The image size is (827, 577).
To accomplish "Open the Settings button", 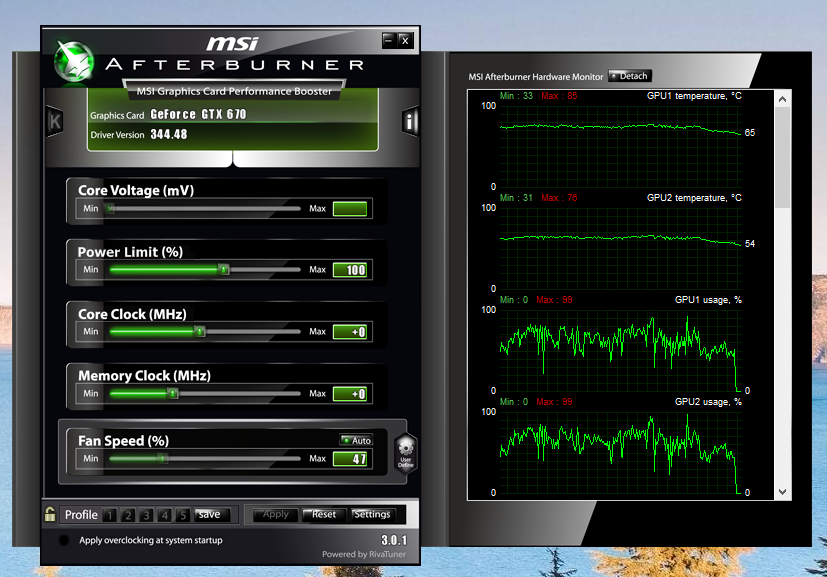I will (x=372, y=514).
